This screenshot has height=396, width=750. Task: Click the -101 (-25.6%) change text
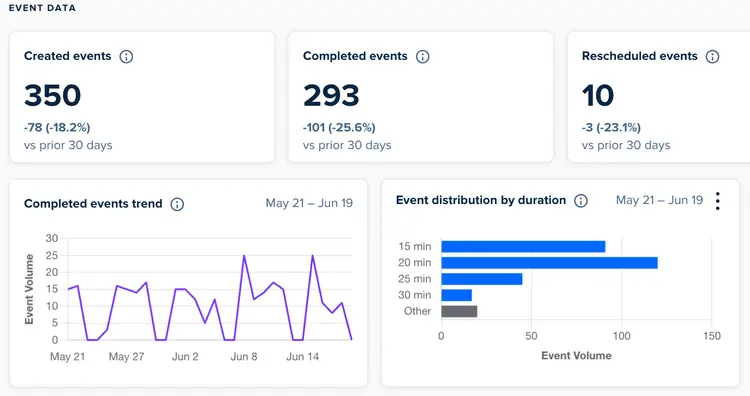click(339, 128)
